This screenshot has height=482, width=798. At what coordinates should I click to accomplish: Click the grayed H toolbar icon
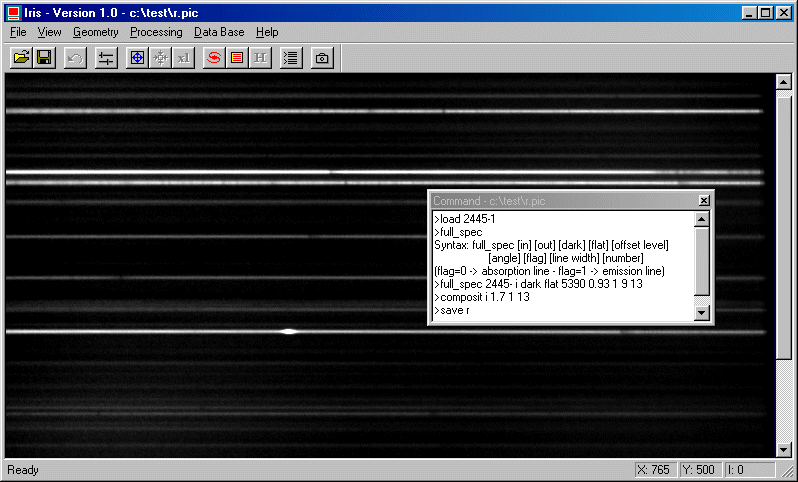261,58
